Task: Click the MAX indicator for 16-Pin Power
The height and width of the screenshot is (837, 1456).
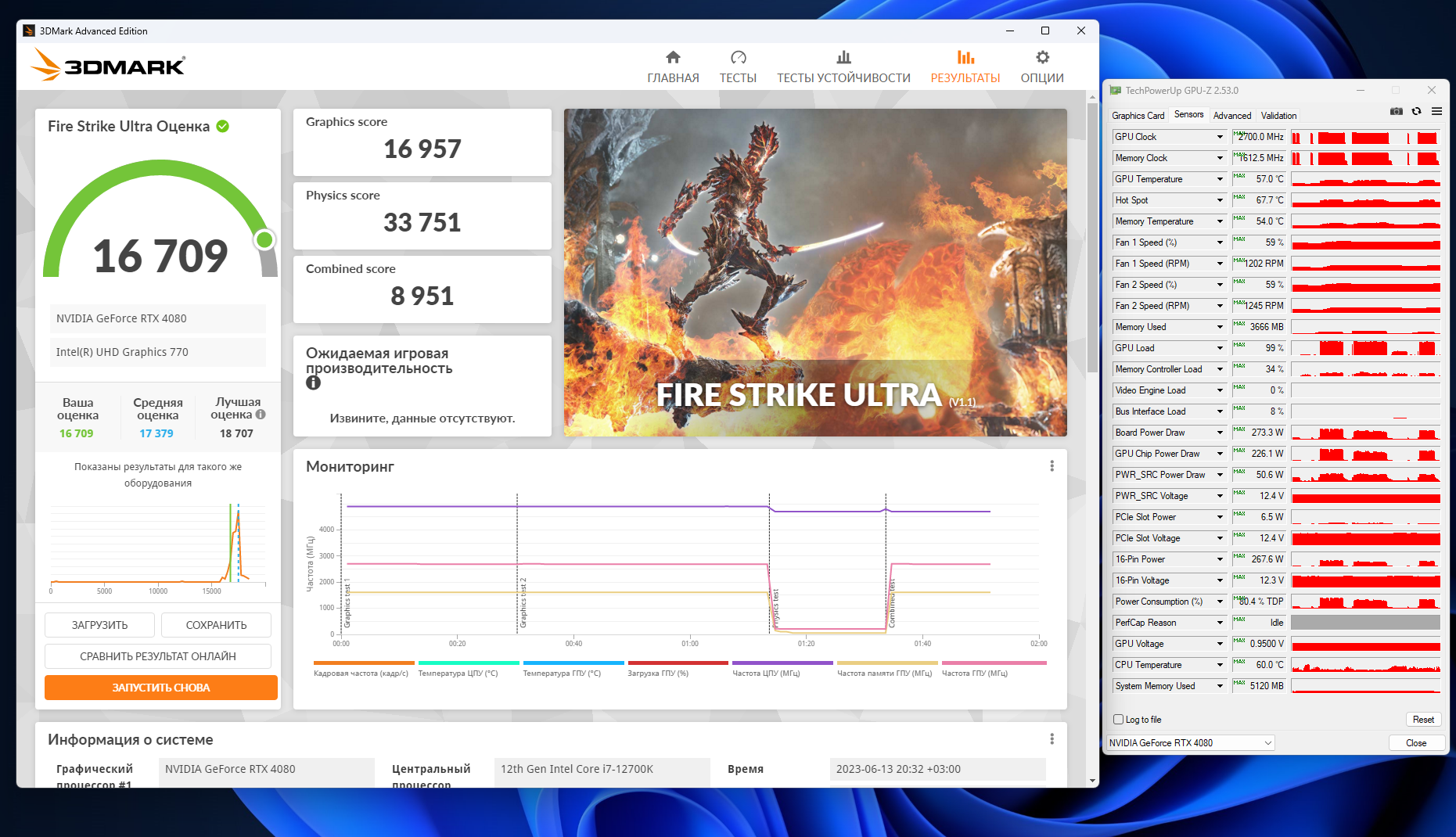Action: (1239, 556)
